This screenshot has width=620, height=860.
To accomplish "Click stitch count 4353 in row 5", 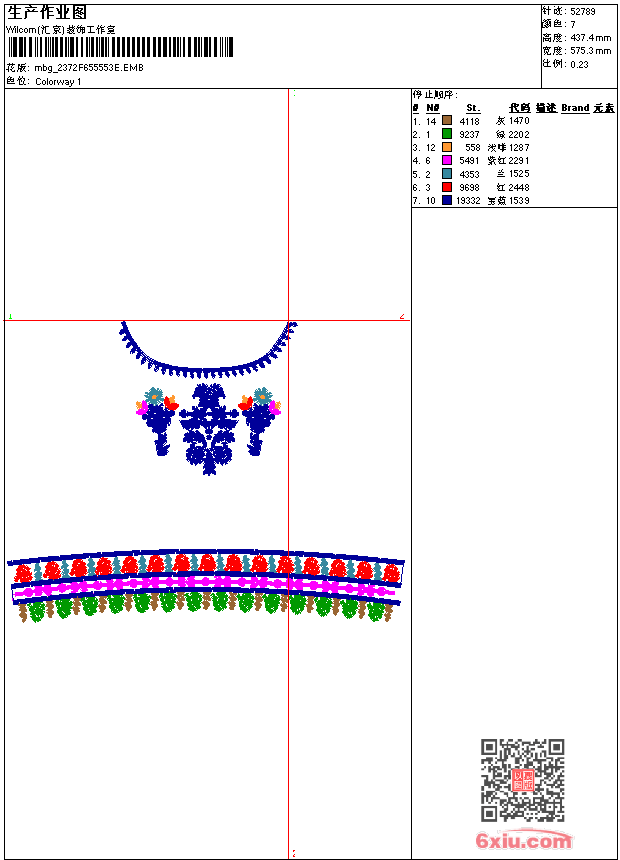I will (x=470, y=174).
